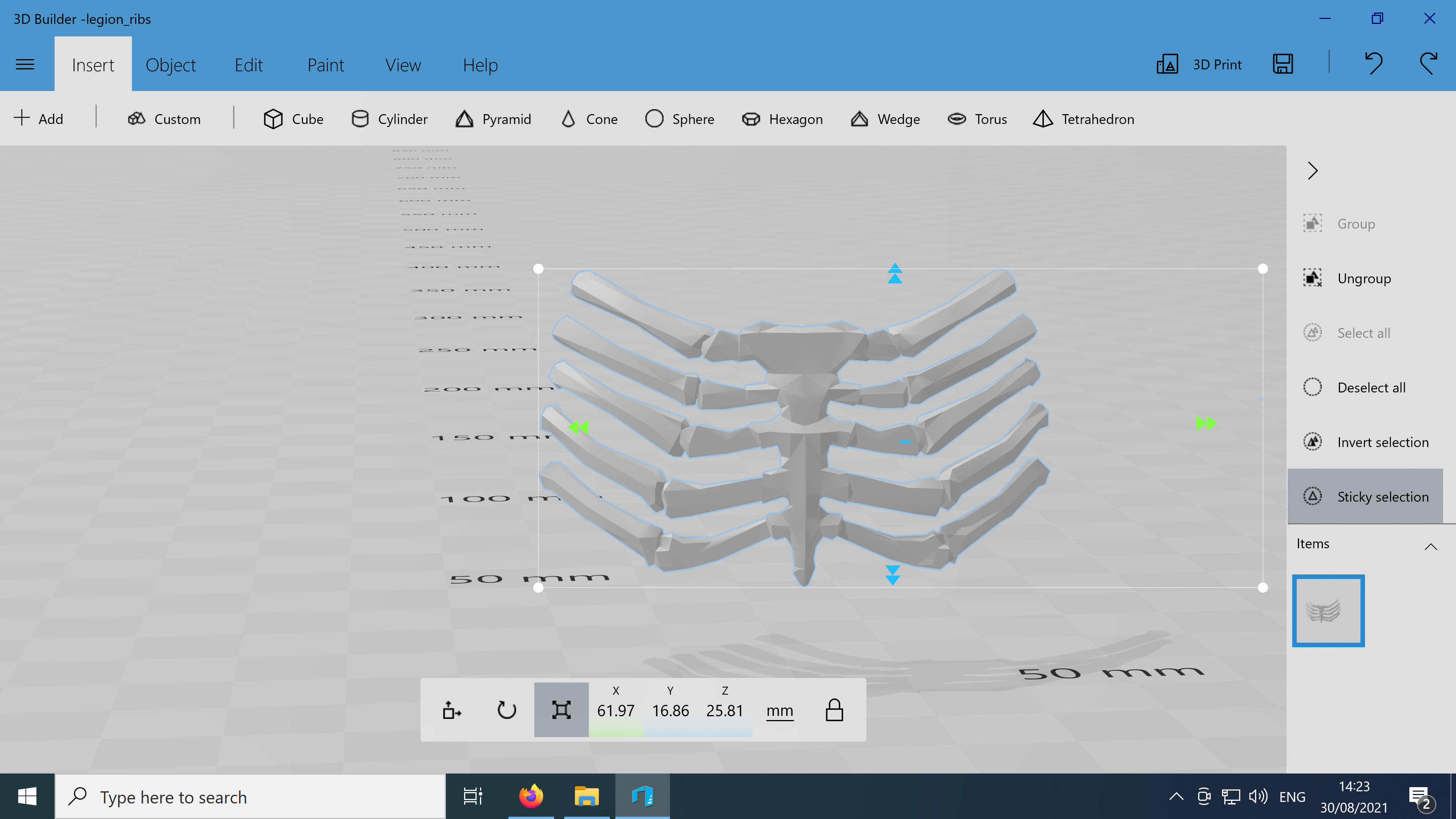Insert a Wedge shape
1456x819 pixels.
point(885,119)
